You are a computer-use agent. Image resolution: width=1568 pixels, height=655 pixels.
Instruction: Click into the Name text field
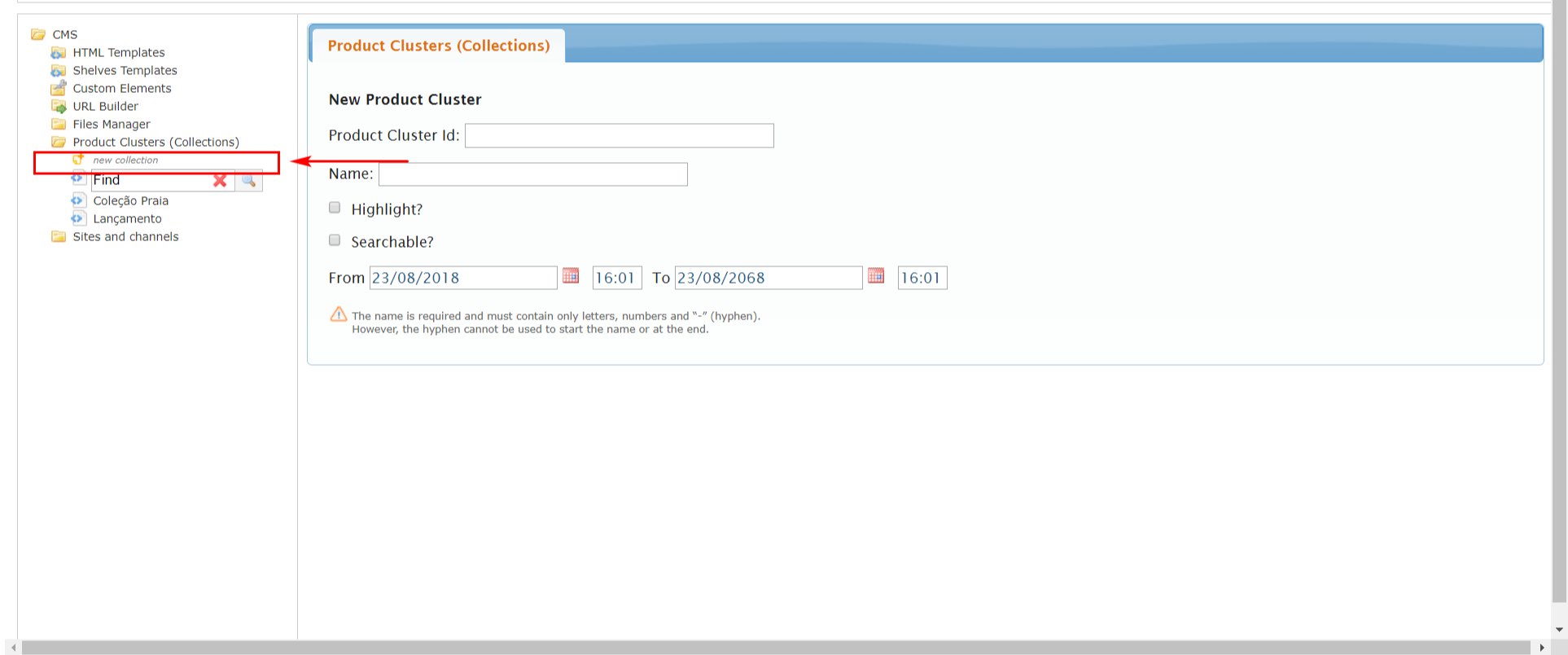[532, 174]
